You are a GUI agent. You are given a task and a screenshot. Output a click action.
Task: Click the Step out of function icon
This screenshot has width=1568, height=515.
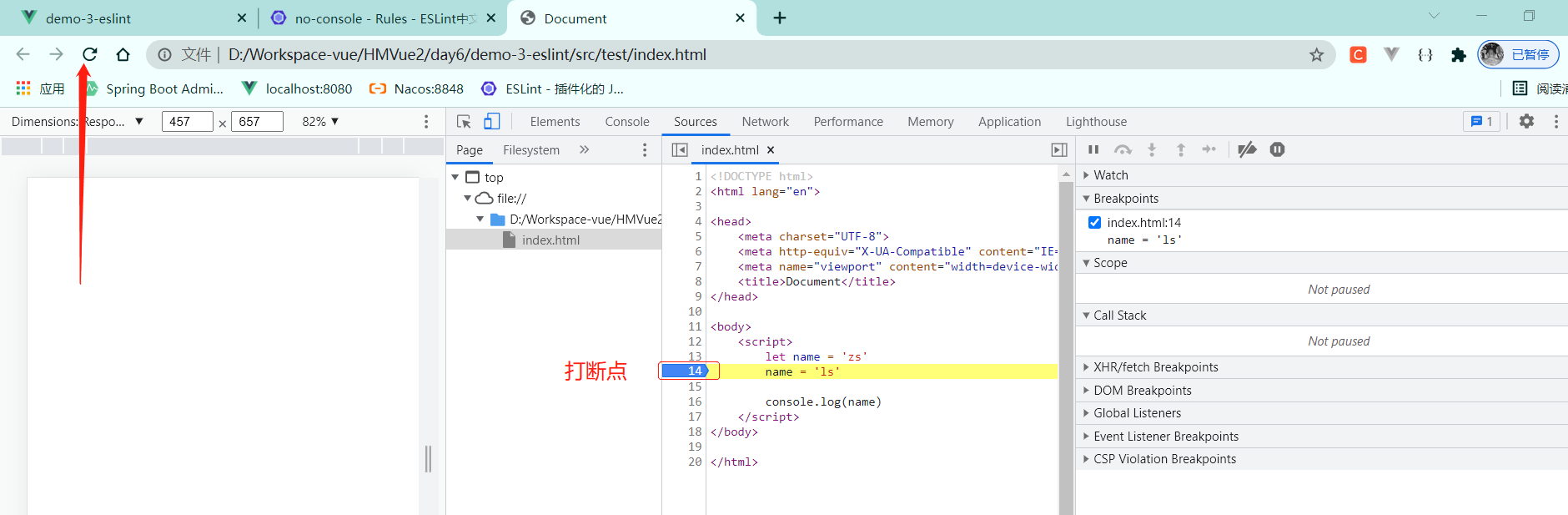point(1181,149)
